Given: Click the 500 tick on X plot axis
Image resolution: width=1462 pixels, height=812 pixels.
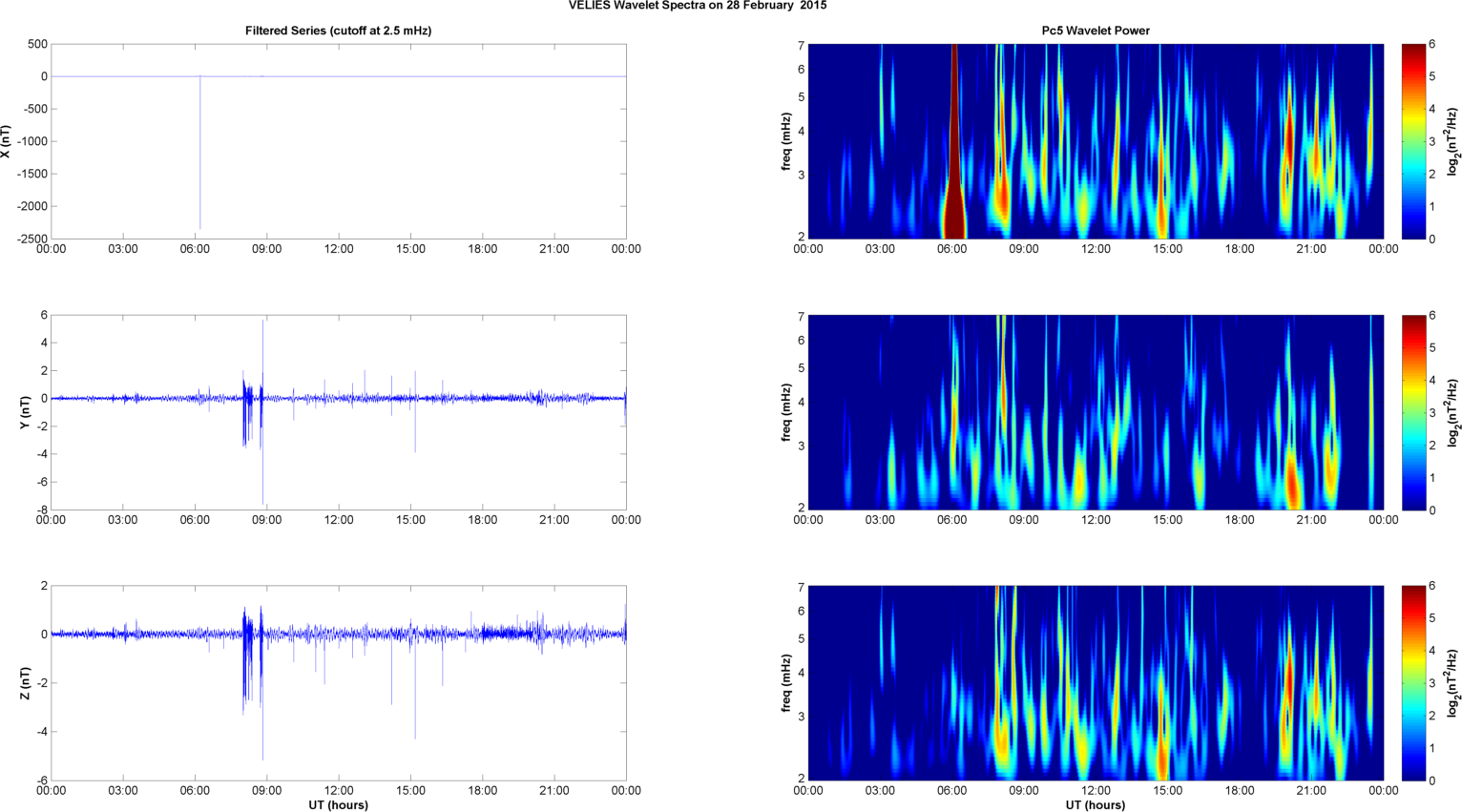Looking at the screenshot, I should [38, 44].
